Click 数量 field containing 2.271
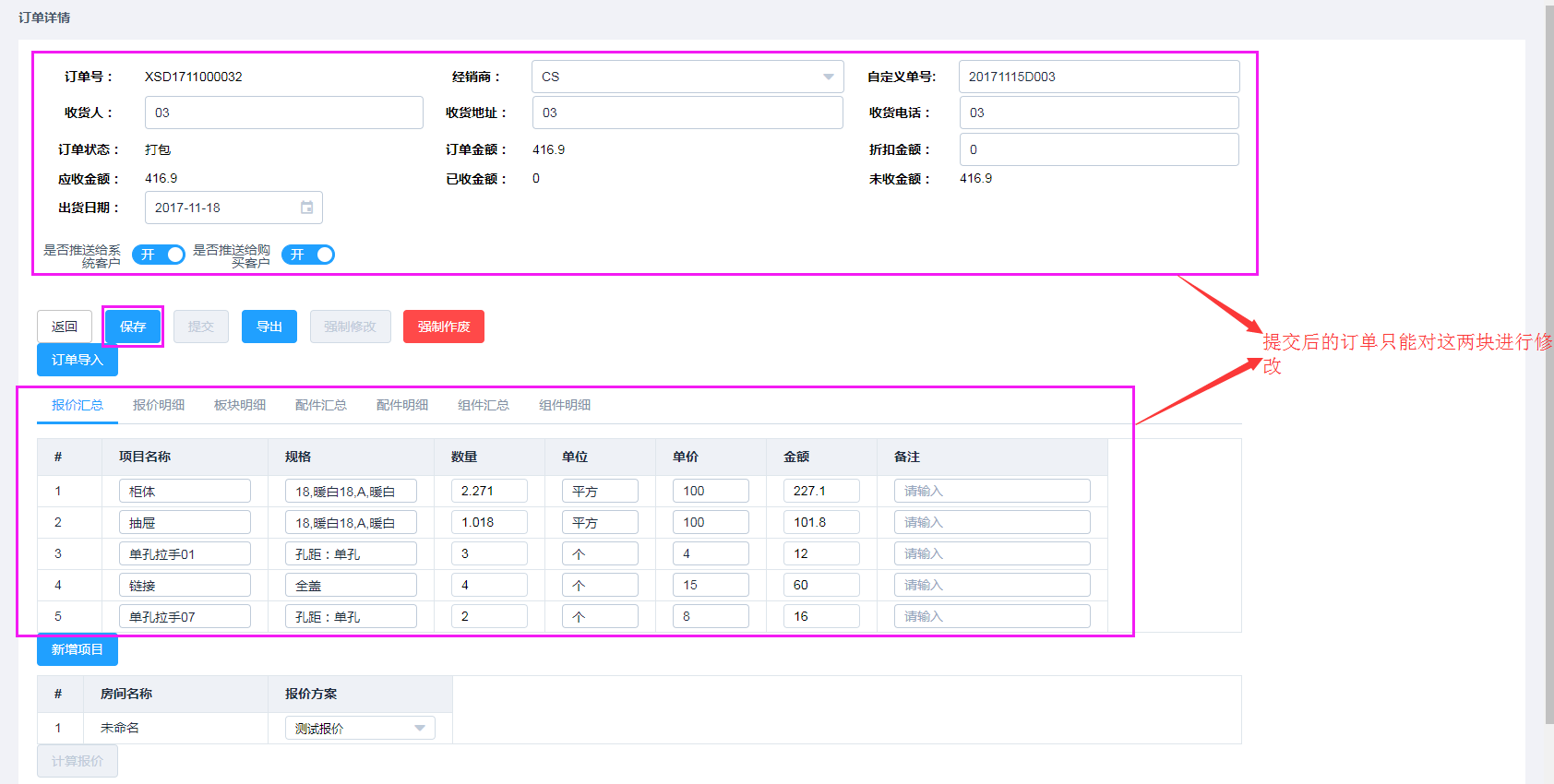This screenshot has height=784, width=1554. pos(489,491)
